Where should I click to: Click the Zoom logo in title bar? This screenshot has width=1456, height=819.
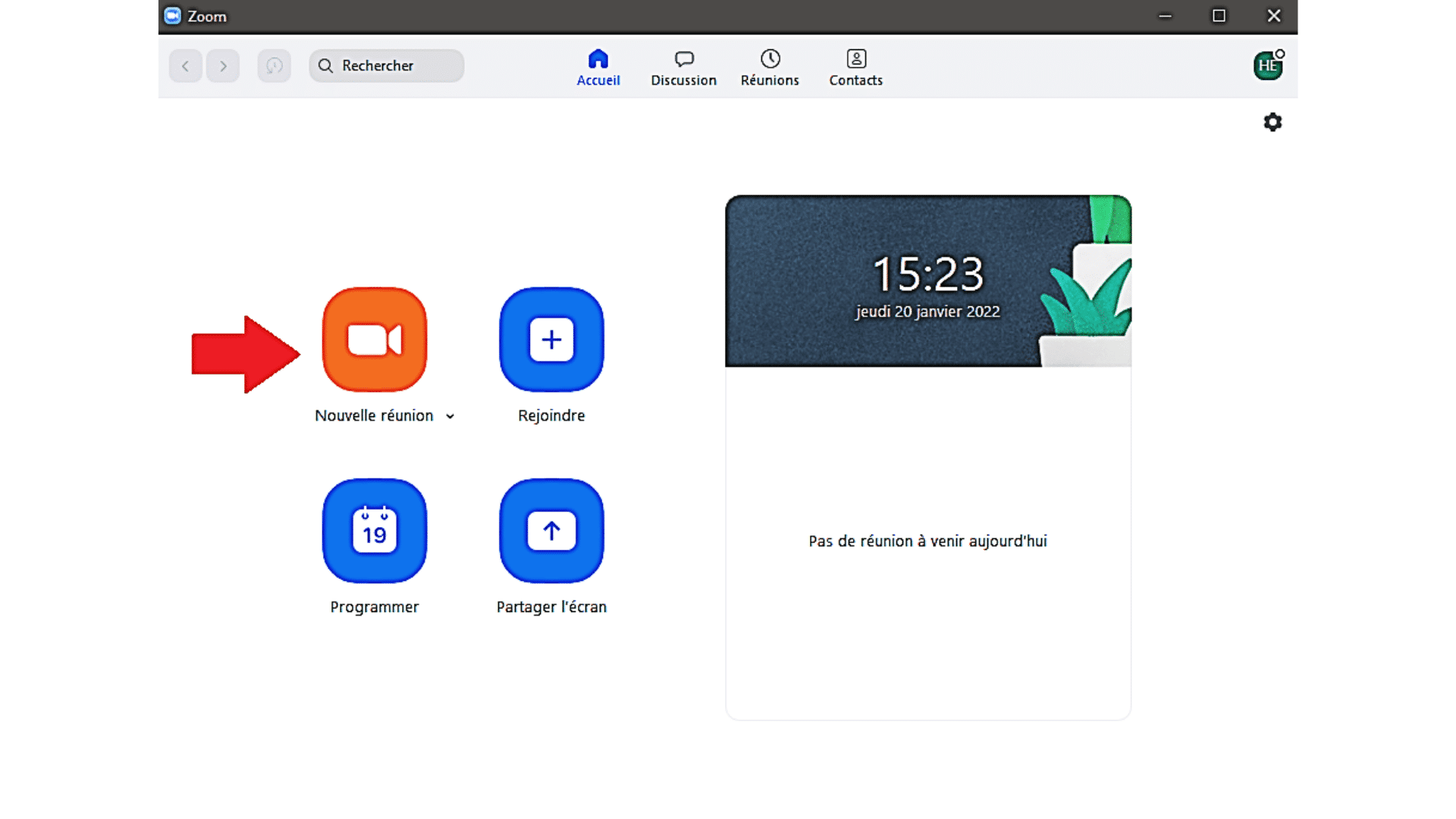[173, 16]
